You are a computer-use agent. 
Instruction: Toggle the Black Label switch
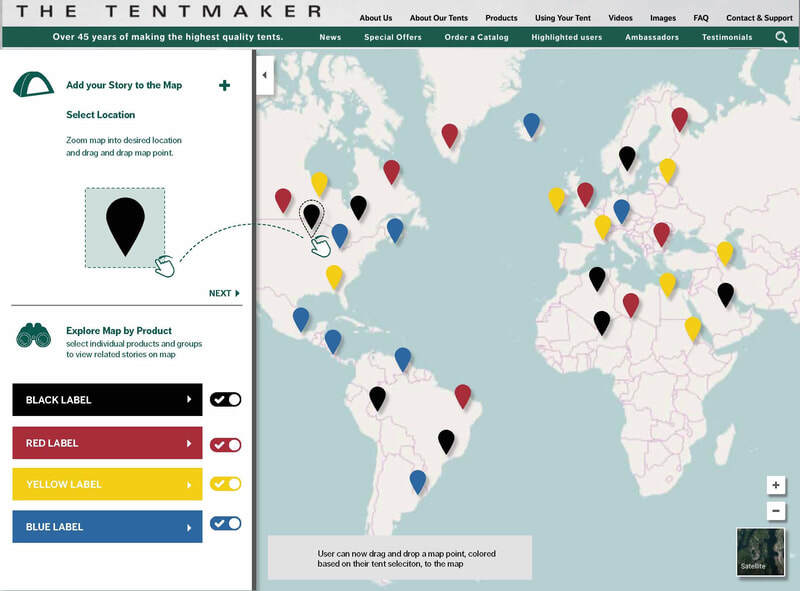pos(226,400)
